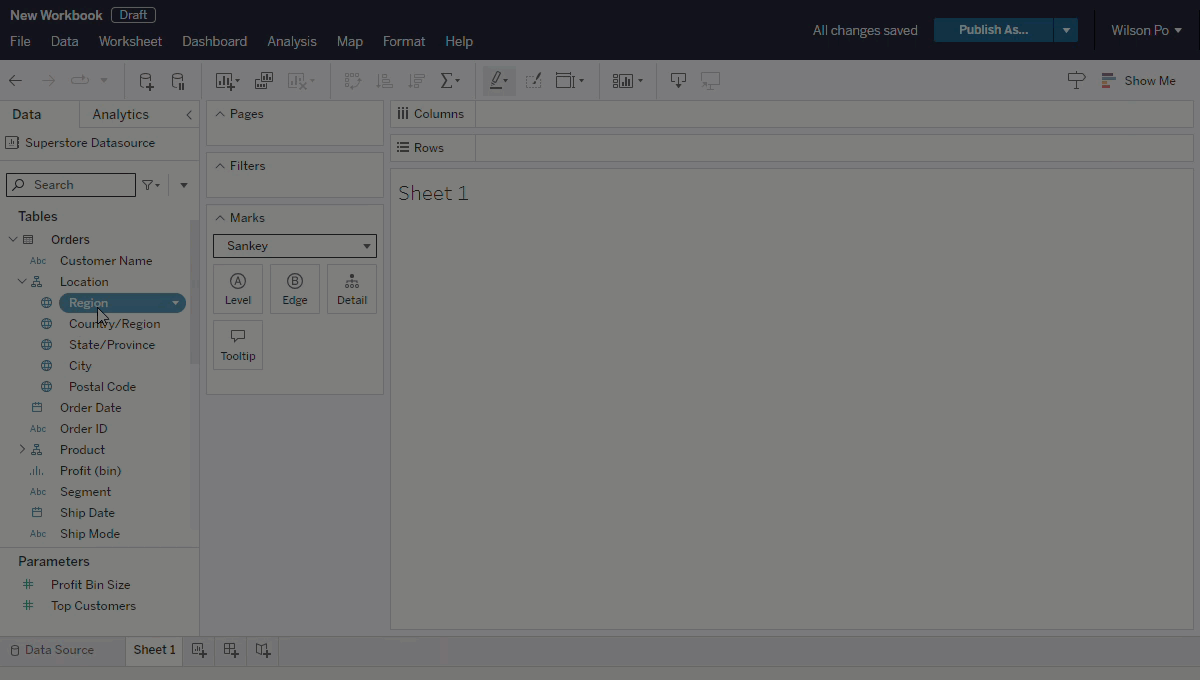Open the Publish As dropdown arrow
The height and width of the screenshot is (680, 1200).
[1066, 30]
